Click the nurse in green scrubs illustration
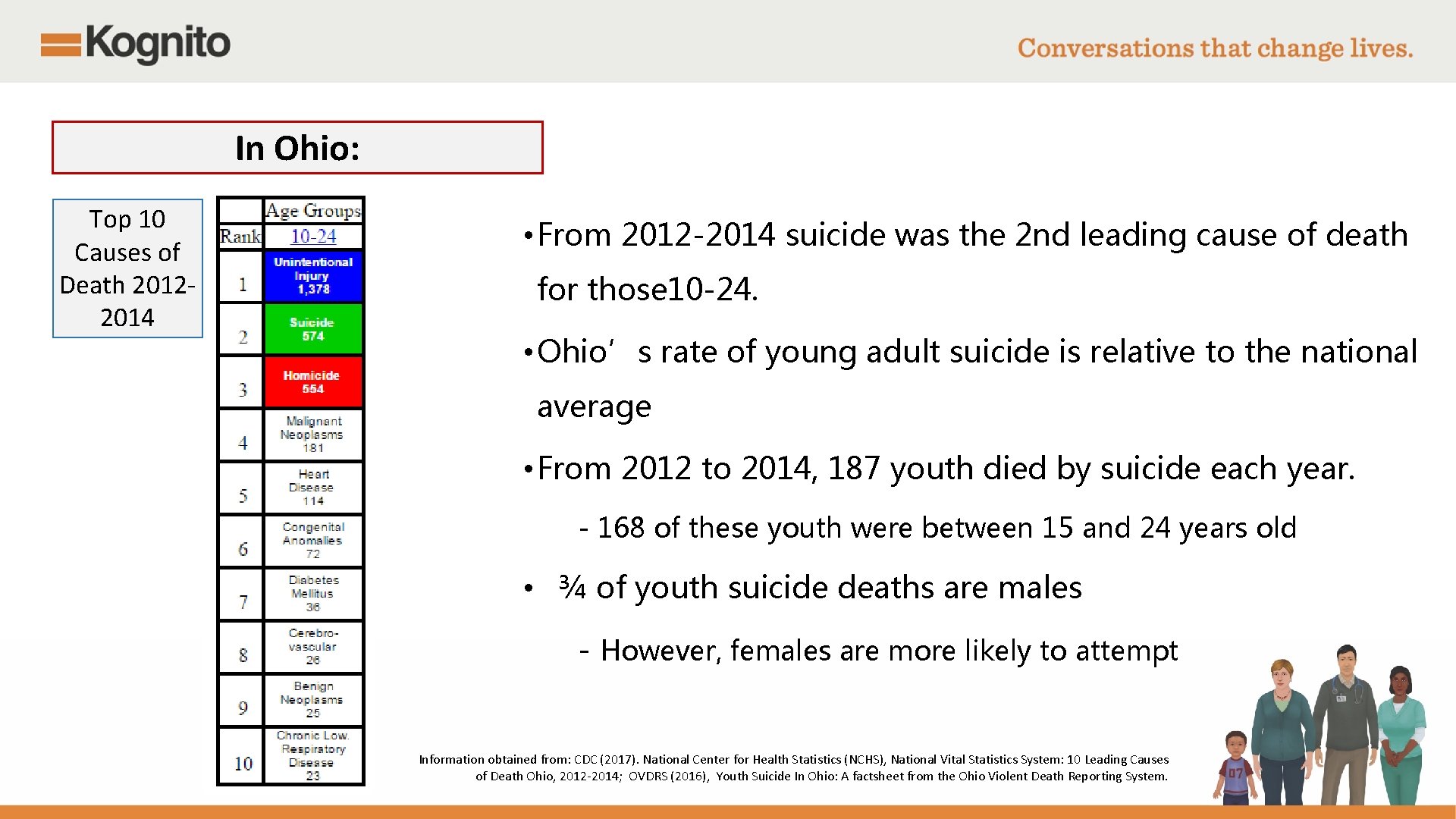Image resolution: width=1456 pixels, height=819 pixels. click(1401, 734)
